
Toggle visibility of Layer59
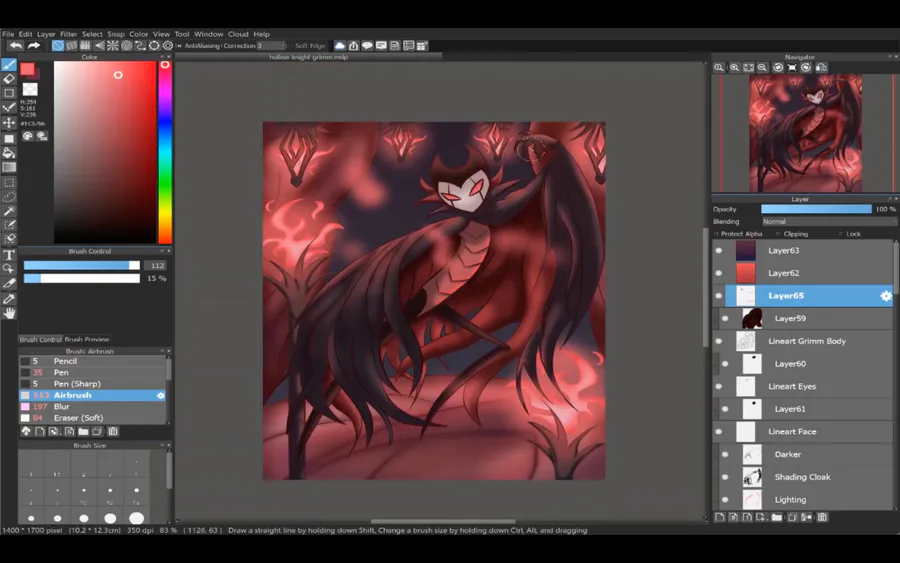click(726, 319)
